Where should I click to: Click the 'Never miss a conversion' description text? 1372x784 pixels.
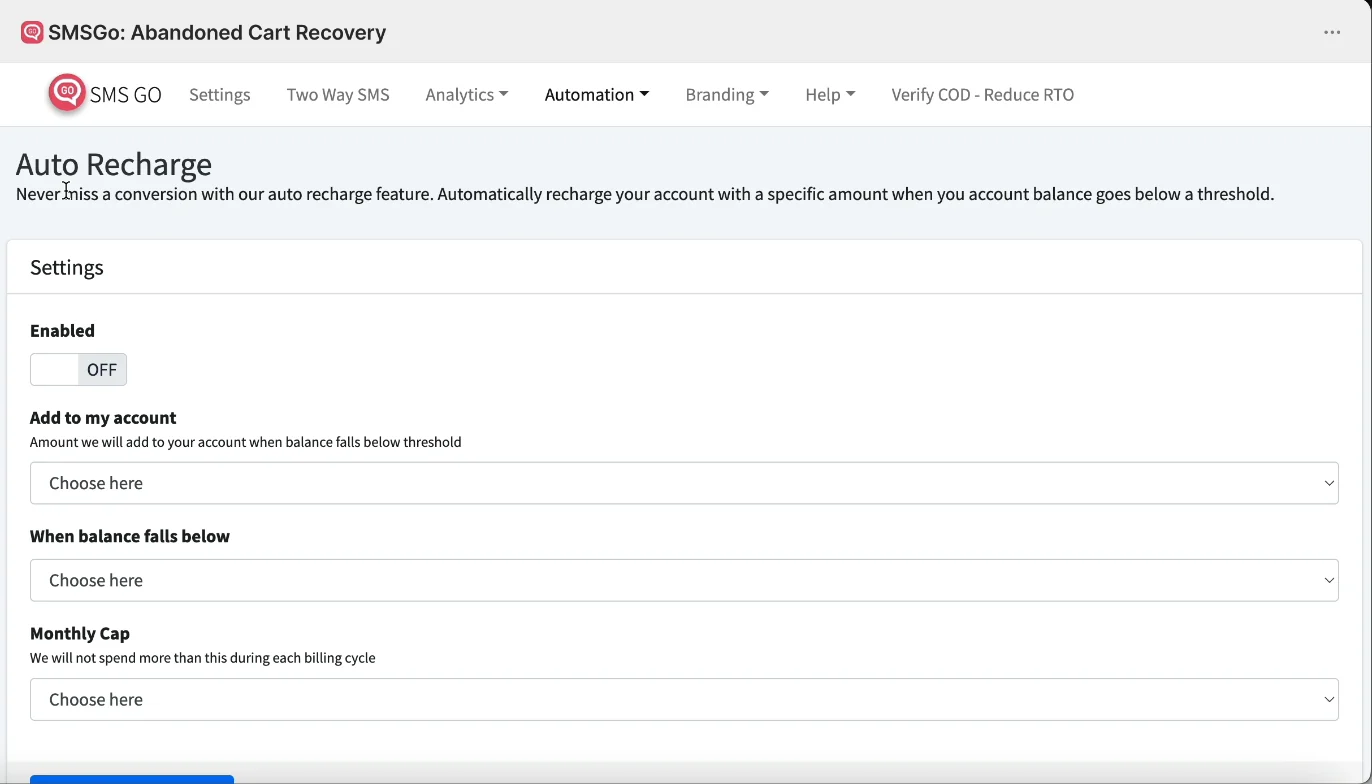pyautogui.click(x=645, y=194)
